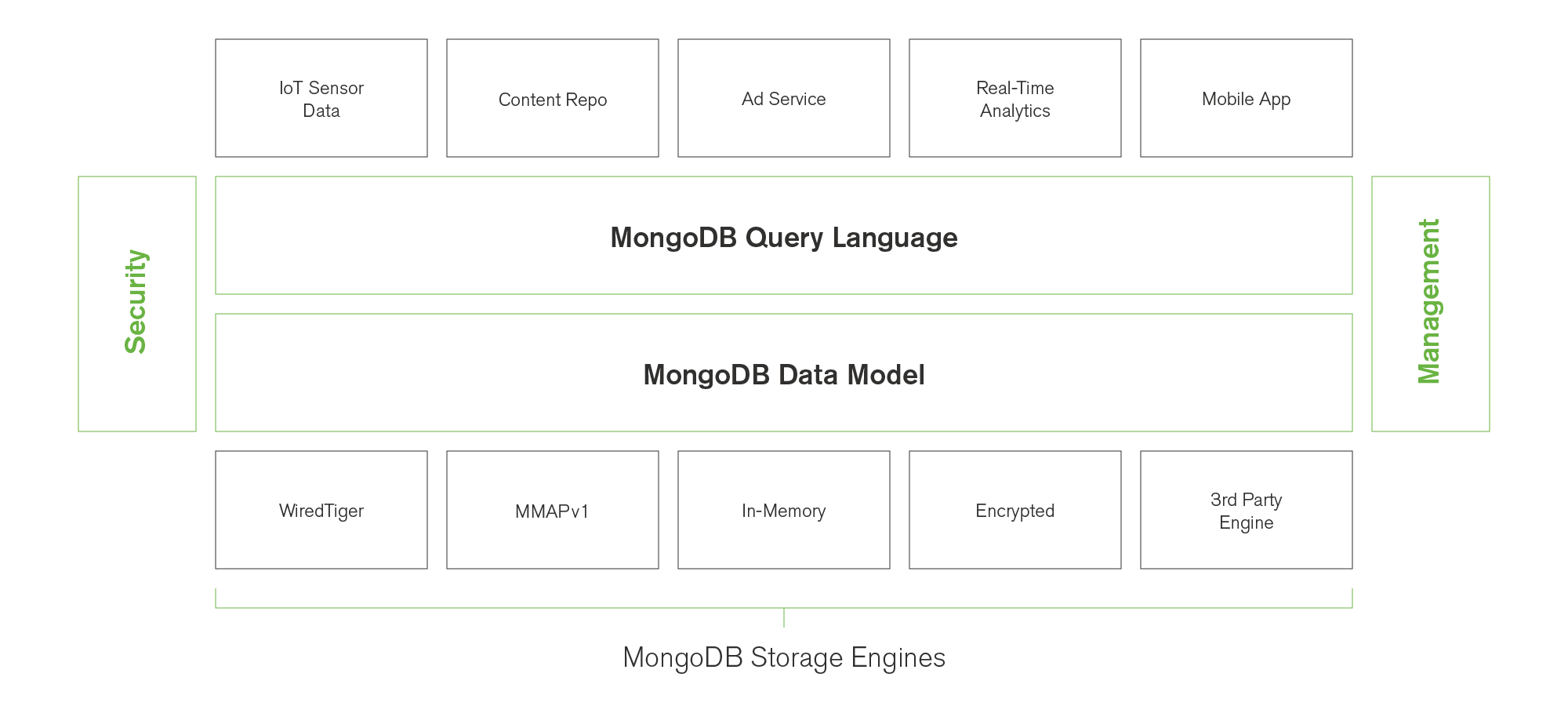The height and width of the screenshot is (706, 1568).
Task: Select the WiredTiger storage engine box
Action: (321, 510)
